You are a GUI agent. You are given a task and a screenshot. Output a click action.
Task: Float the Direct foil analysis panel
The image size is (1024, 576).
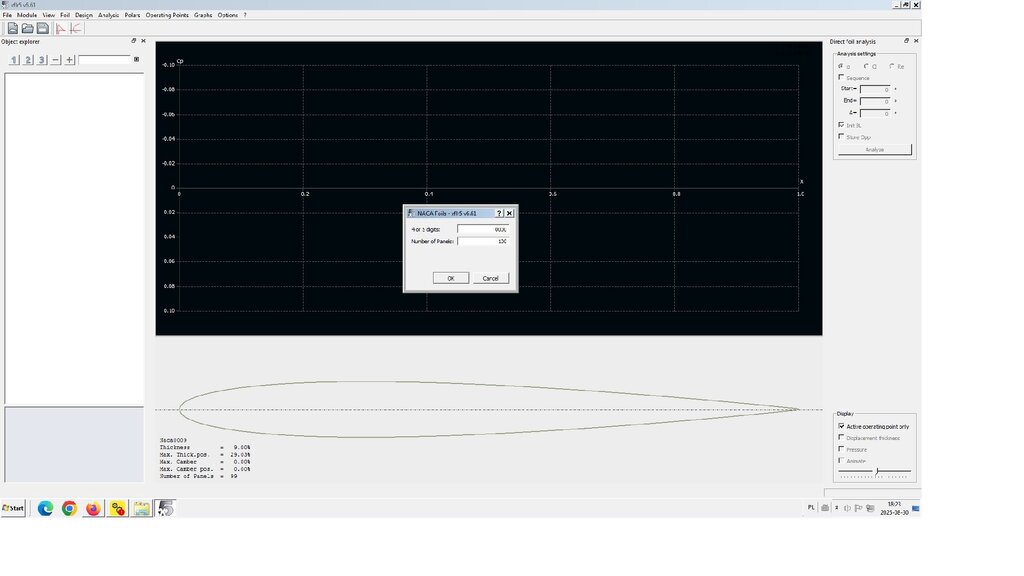point(907,41)
